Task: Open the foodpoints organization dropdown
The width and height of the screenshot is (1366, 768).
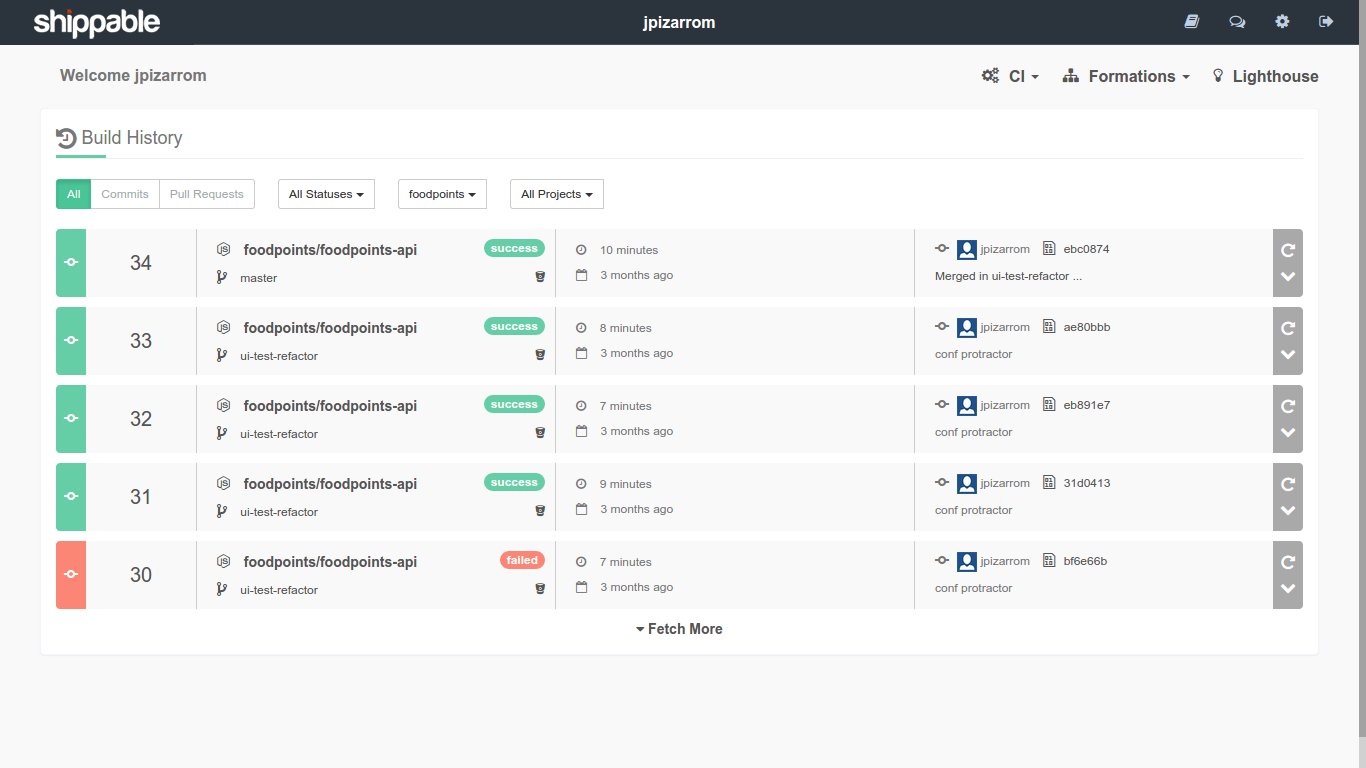Action: point(442,194)
